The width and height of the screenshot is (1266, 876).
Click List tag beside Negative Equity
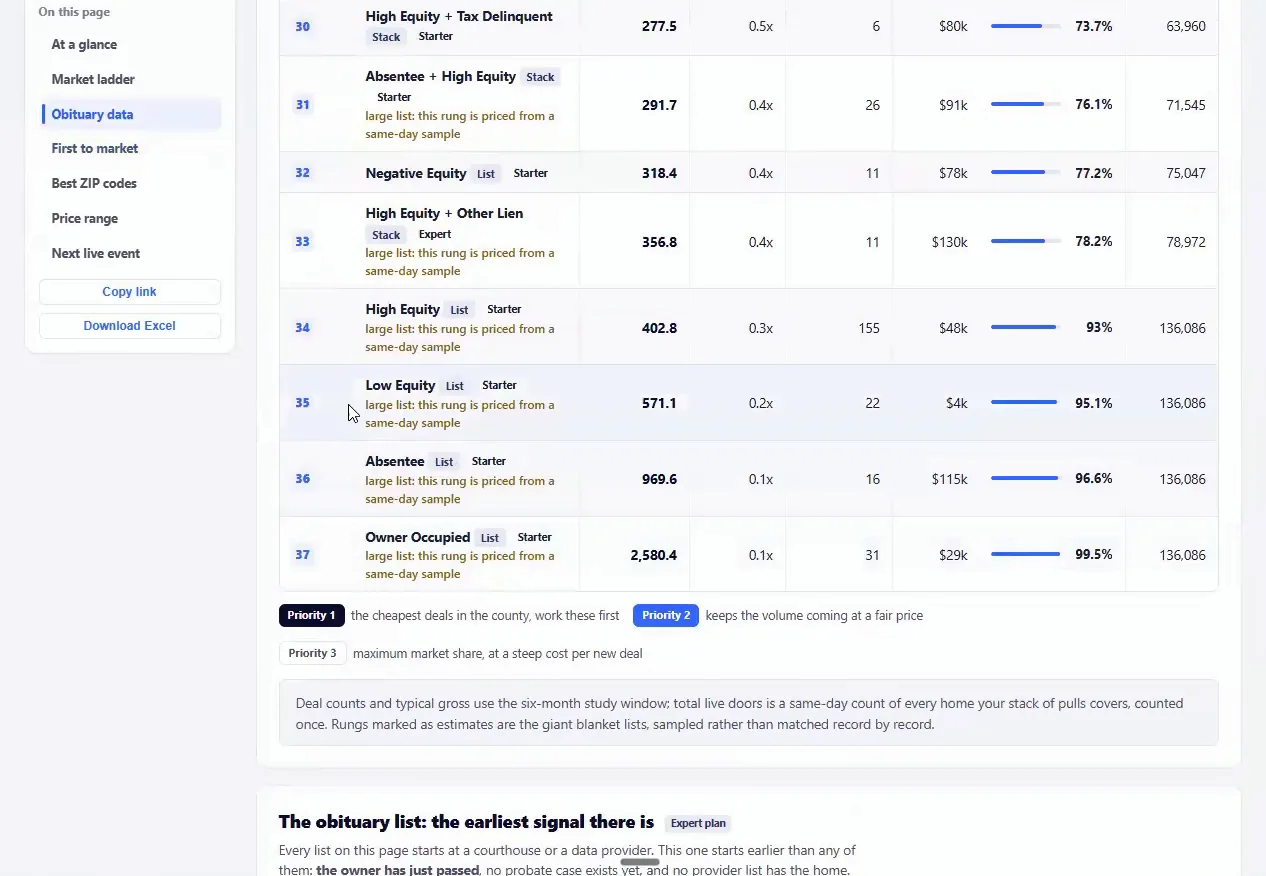pyautogui.click(x=486, y=174)
